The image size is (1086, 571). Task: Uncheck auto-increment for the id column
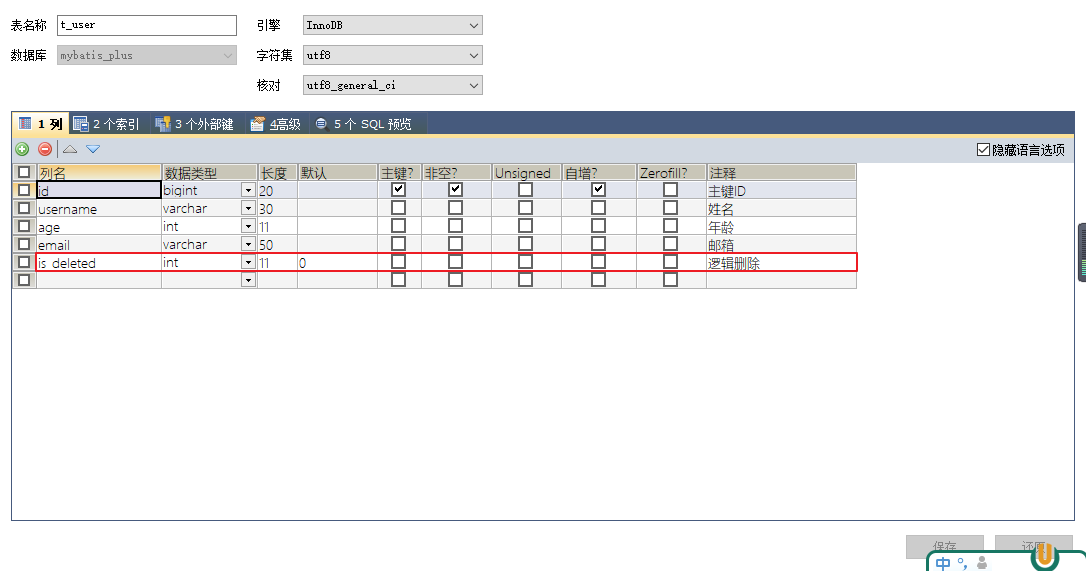click(598, 189)
